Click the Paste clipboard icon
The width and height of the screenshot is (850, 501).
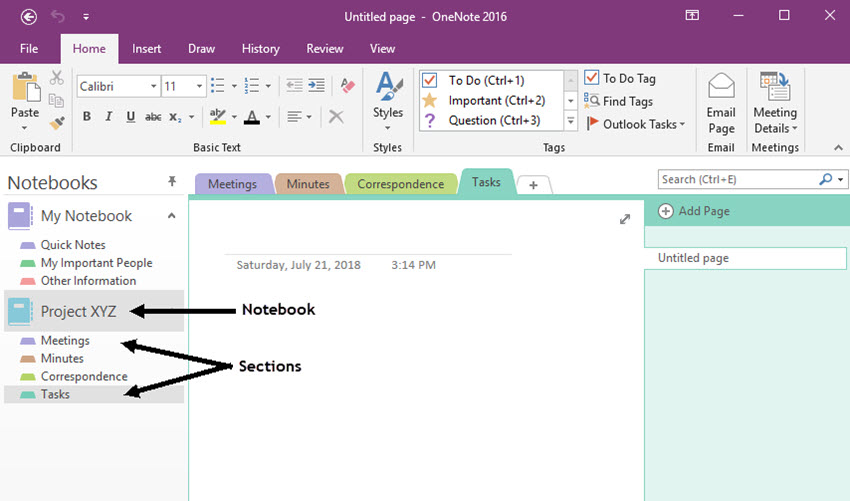25,87
